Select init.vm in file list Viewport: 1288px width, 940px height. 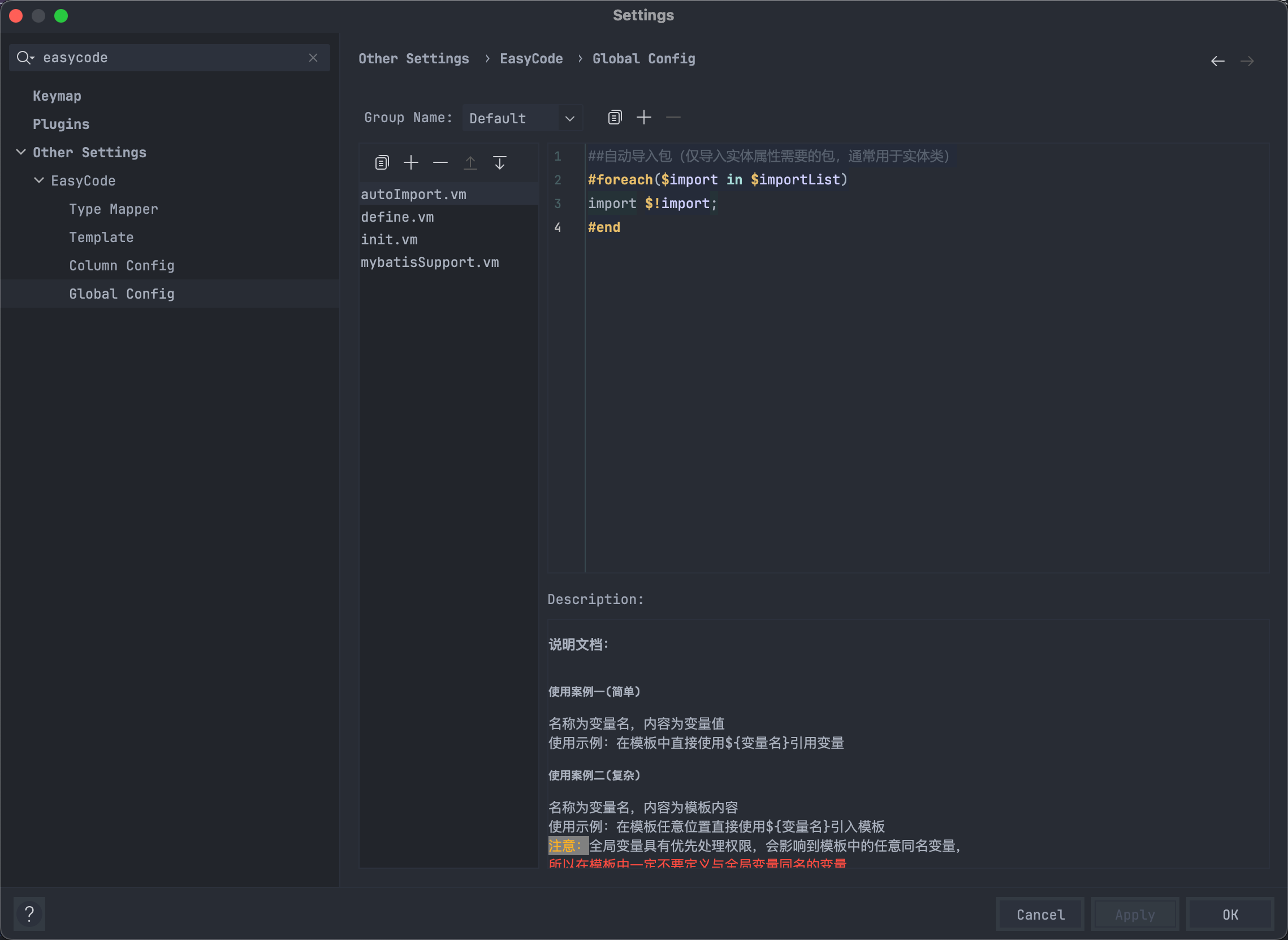click(449, 240)
